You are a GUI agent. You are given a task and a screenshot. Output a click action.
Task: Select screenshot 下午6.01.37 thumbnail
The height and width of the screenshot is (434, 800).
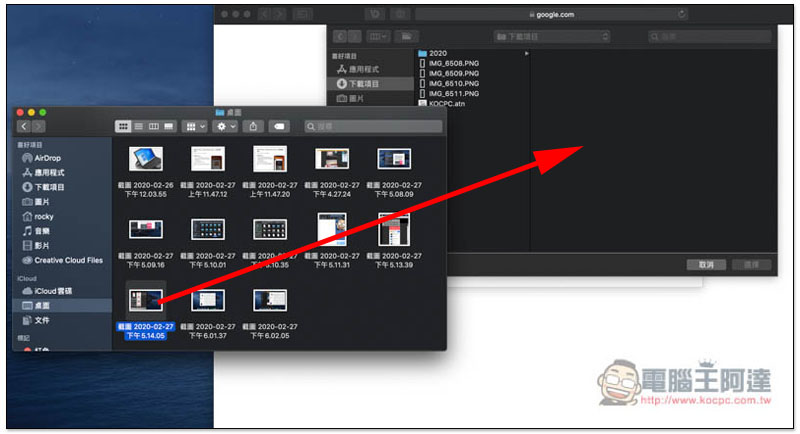point(208,300)
